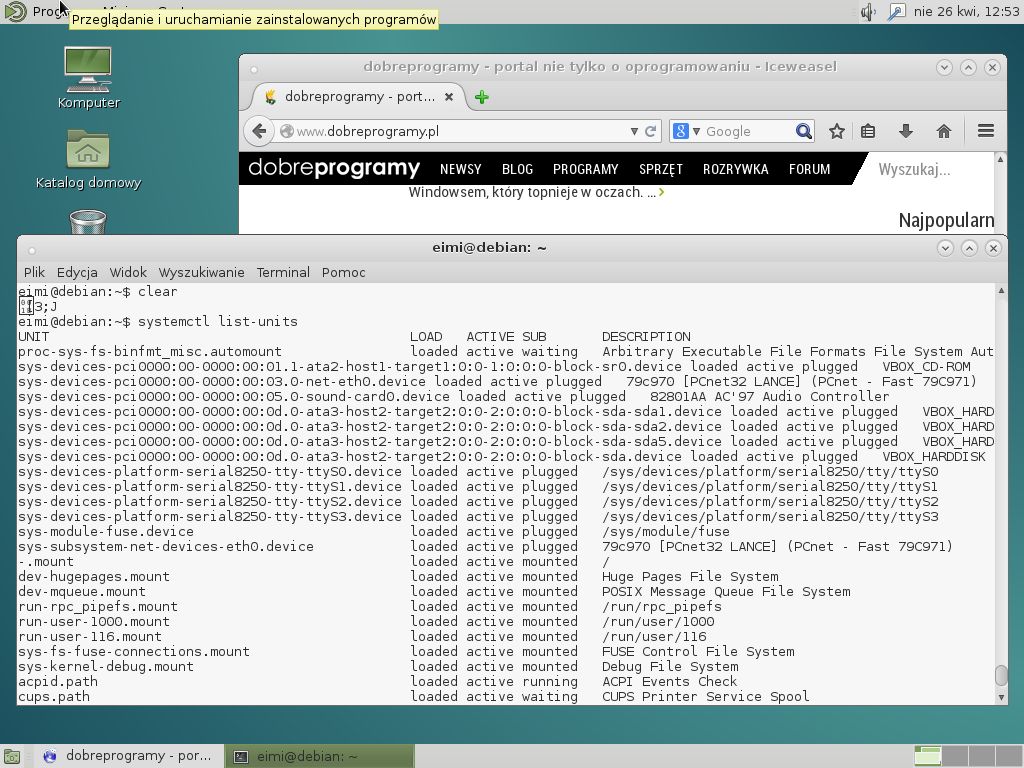Image resolution: width=1024 pixels, height=768 pixels.
Task: Switch to eimi@debian taskbar button
Action: click(x=319, y=756)
